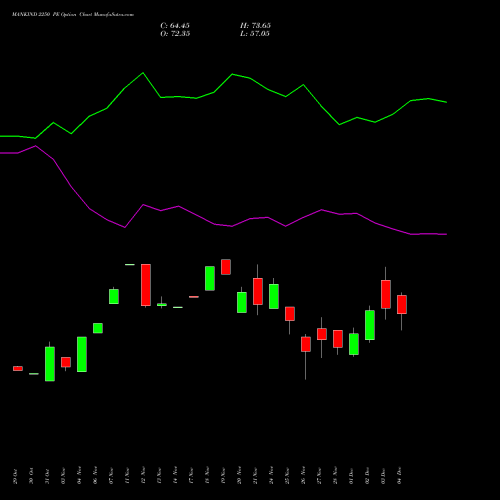The height and width of the screenshot is (500, 500).
Task: Select the 17 Nov date label
Action: click(191, 476)
